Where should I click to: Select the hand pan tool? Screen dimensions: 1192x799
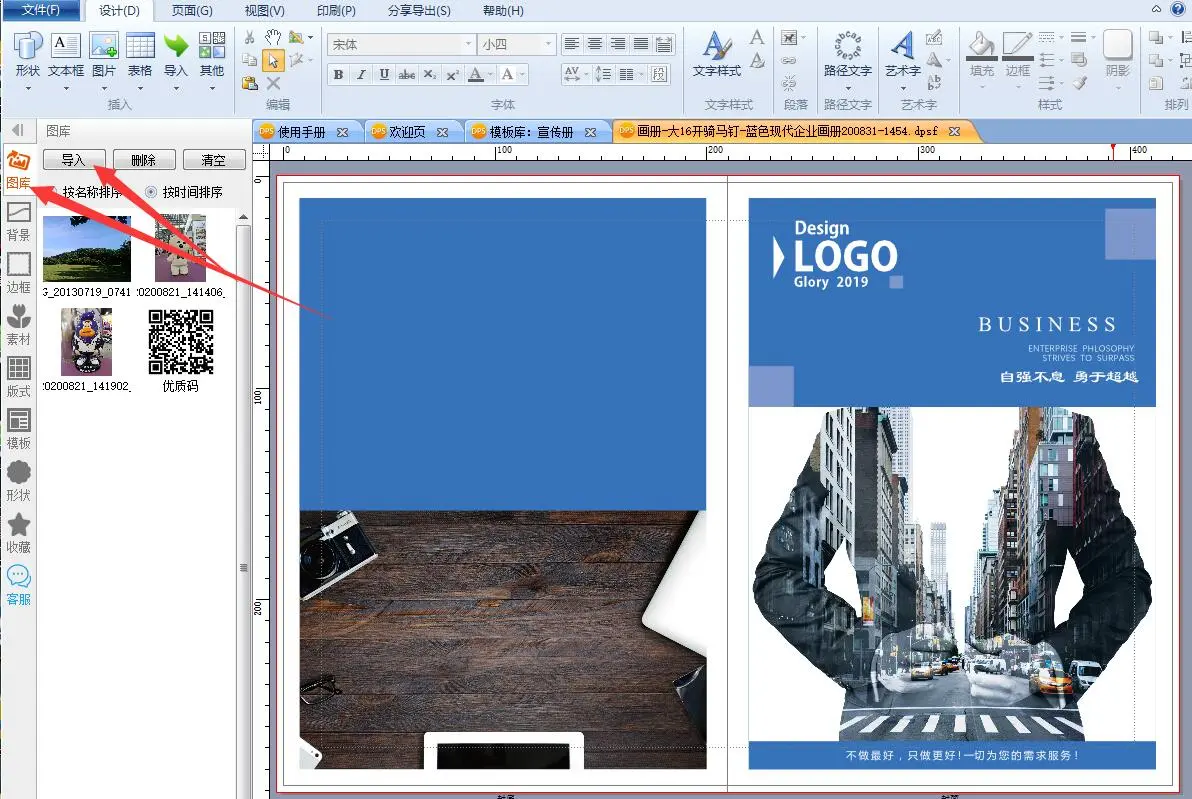pyautogui.click(x=273, y=37)
